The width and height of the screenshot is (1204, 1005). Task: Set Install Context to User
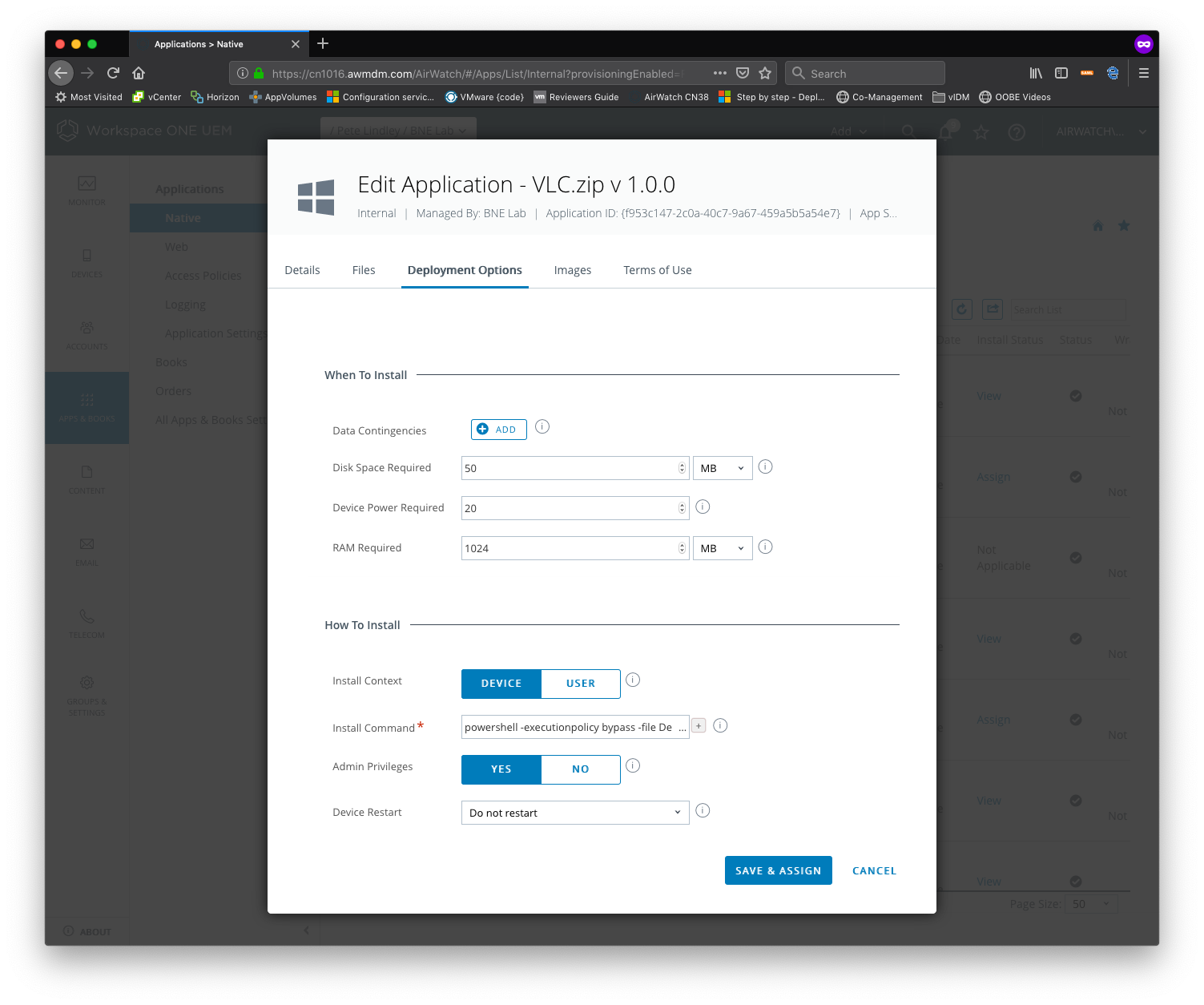tap(581, 684)
